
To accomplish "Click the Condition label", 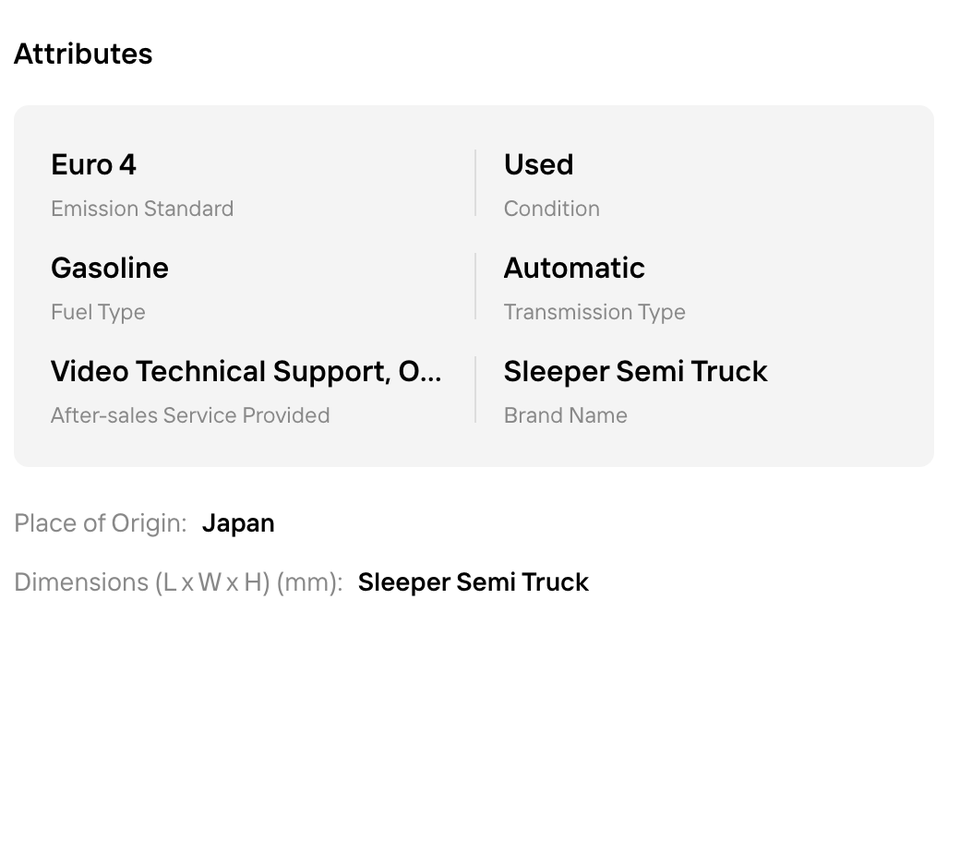I will pos(552,209).
